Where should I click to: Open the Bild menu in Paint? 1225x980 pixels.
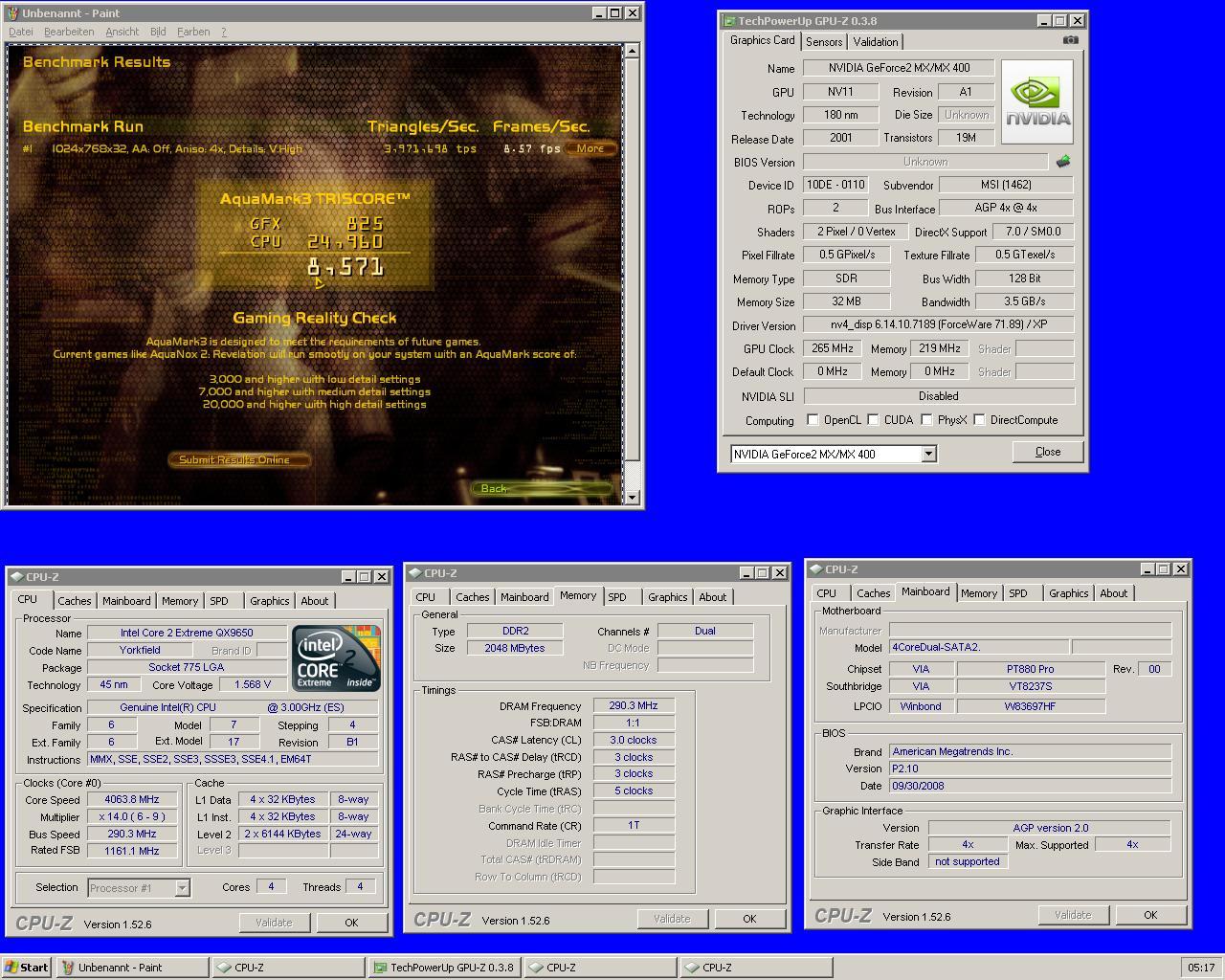tap(158, 32)
